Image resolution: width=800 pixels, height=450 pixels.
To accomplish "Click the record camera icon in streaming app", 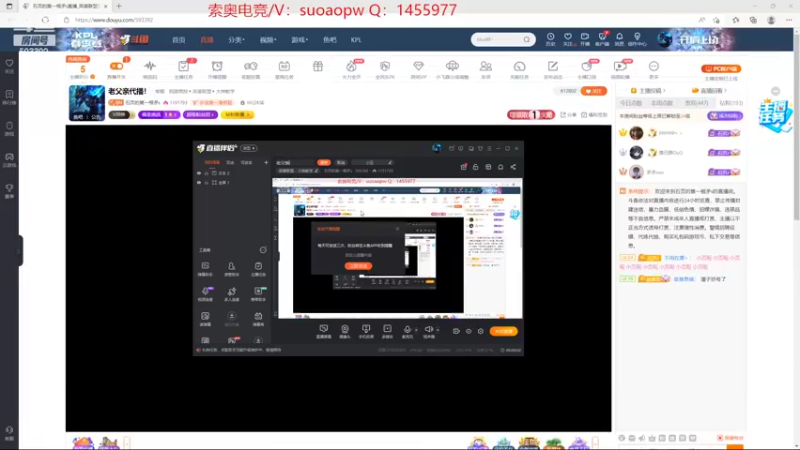I will pyautogui.click(x=456, y=331).
